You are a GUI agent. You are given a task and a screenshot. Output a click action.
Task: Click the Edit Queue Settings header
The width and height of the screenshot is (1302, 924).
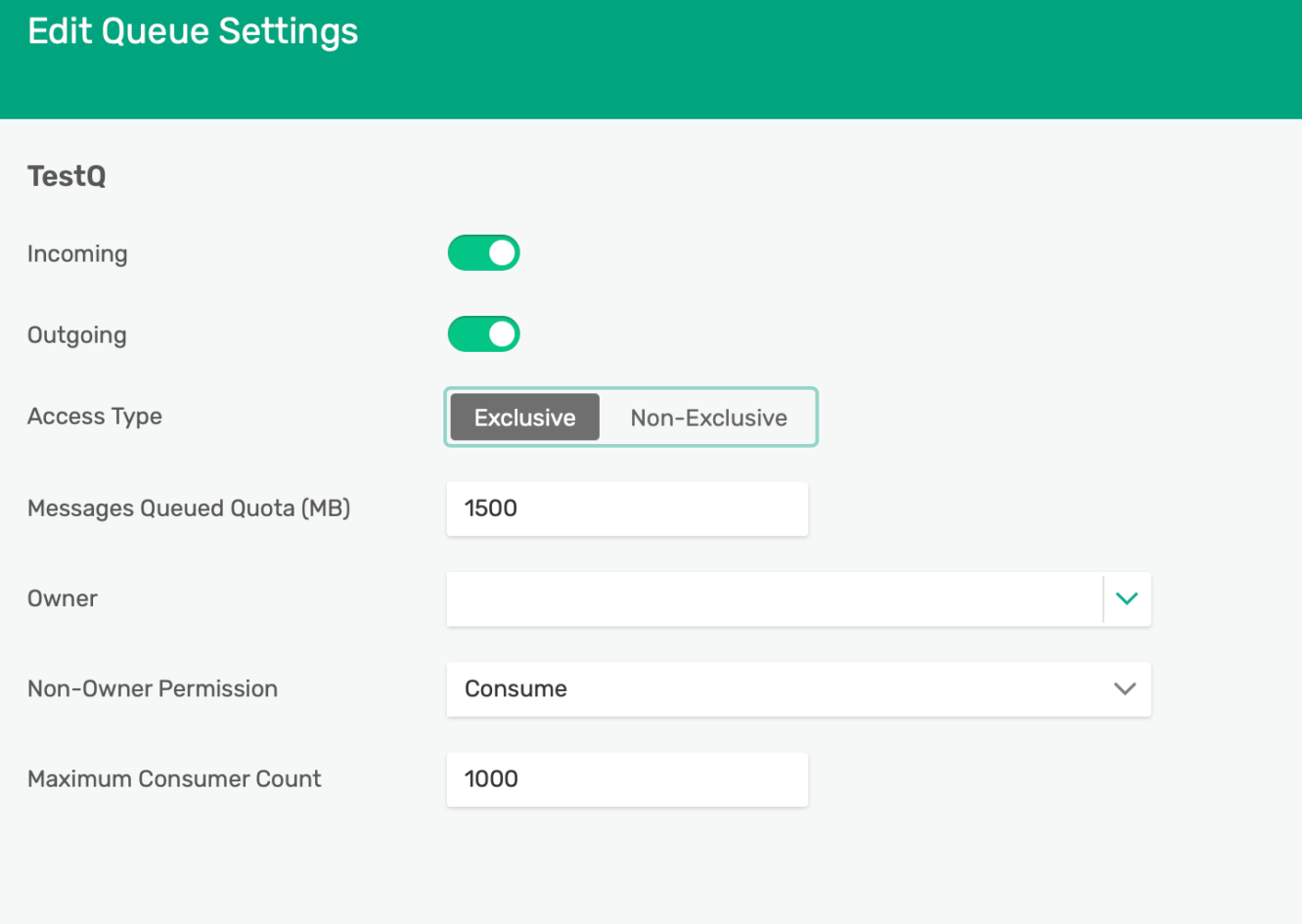pos(193,31)
